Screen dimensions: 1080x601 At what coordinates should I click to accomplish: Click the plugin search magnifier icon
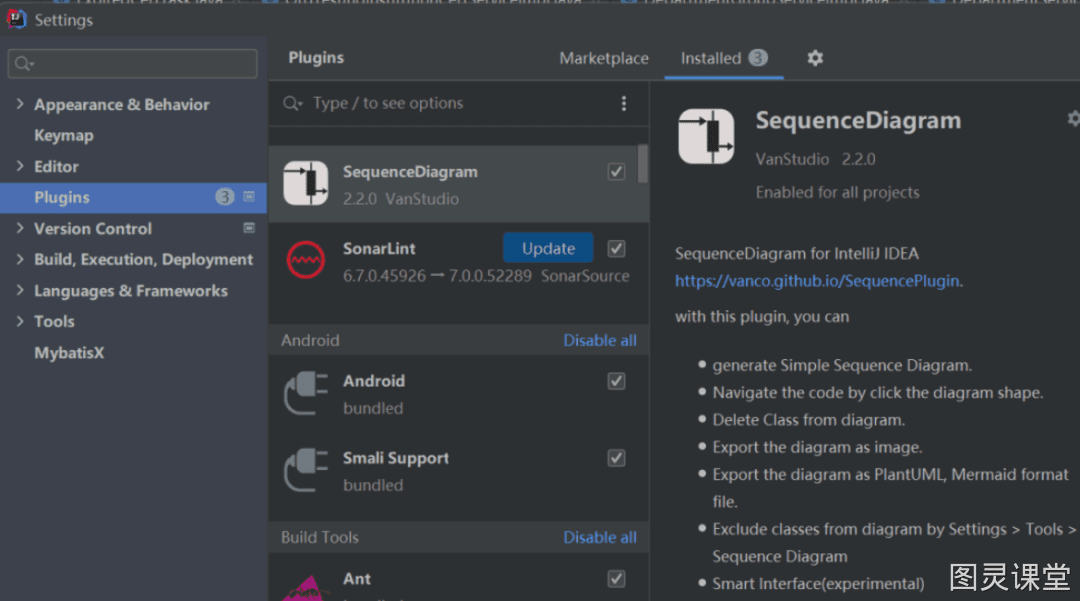point(292,103)
